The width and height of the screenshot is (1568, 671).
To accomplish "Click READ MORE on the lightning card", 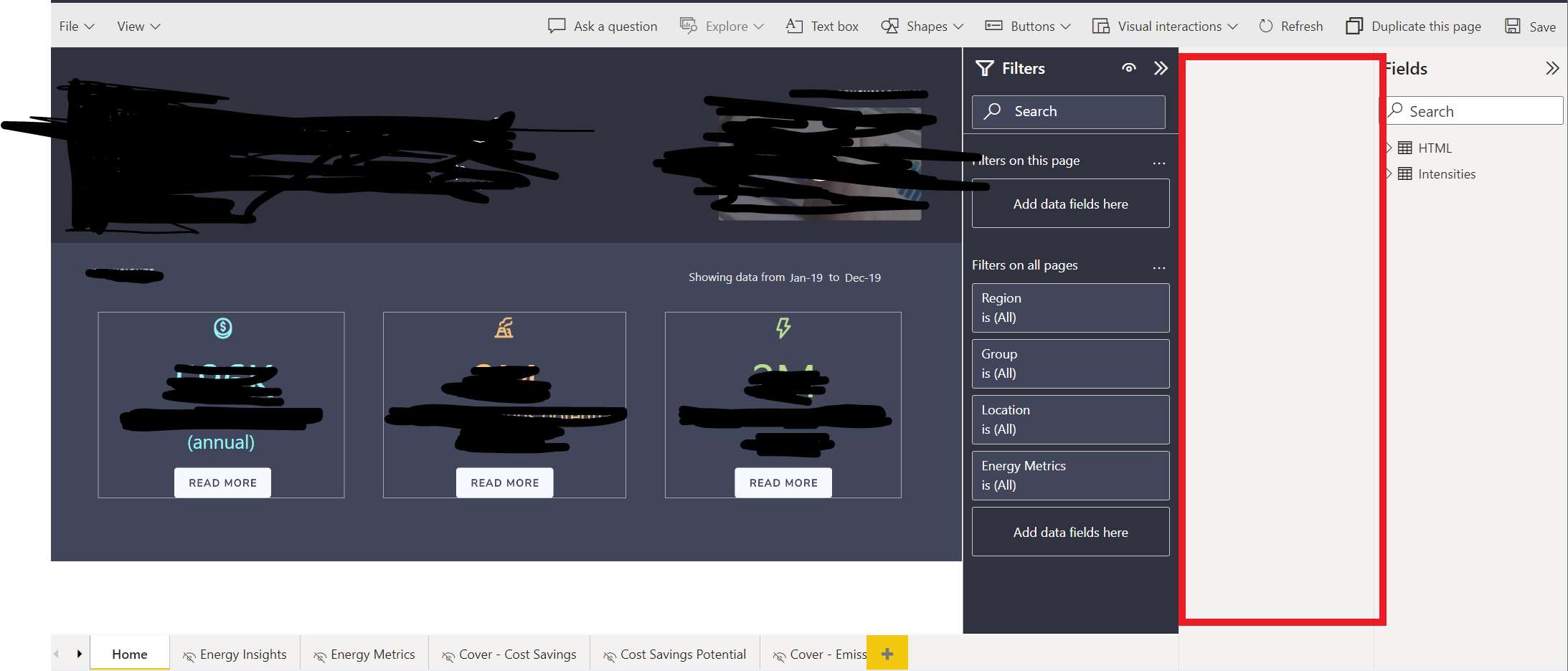I will click(x=783, y=482).
